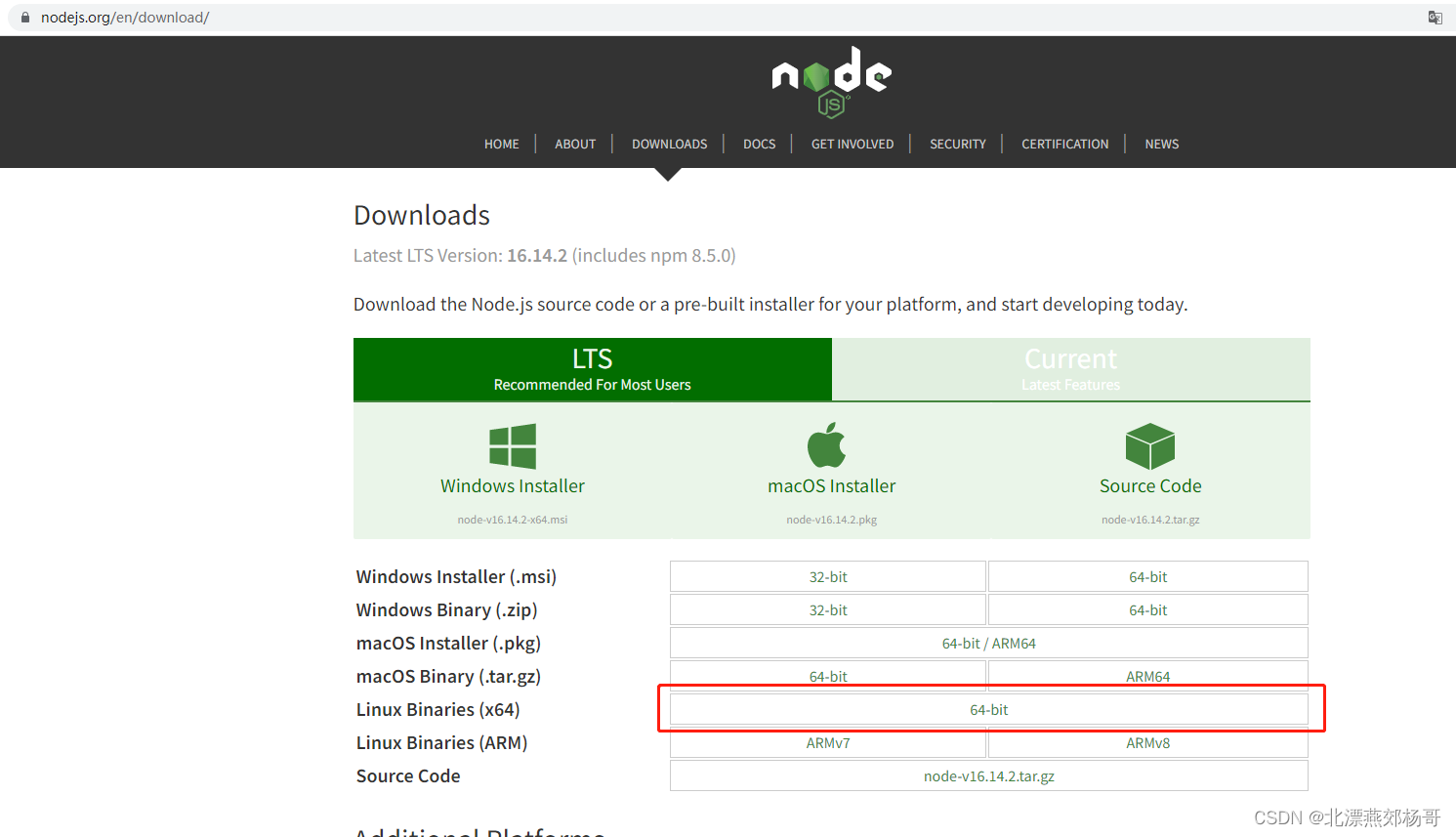Open the ABOUT navigation item
Screen dimensions: 1456x837
[575, 144]
